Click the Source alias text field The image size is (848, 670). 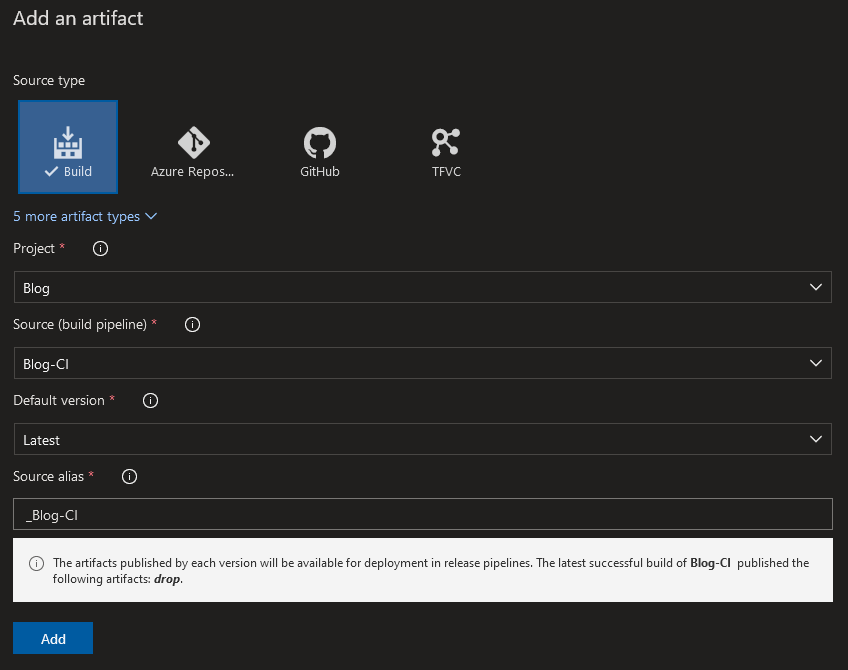pyautogui.click(x=423, y=514)
